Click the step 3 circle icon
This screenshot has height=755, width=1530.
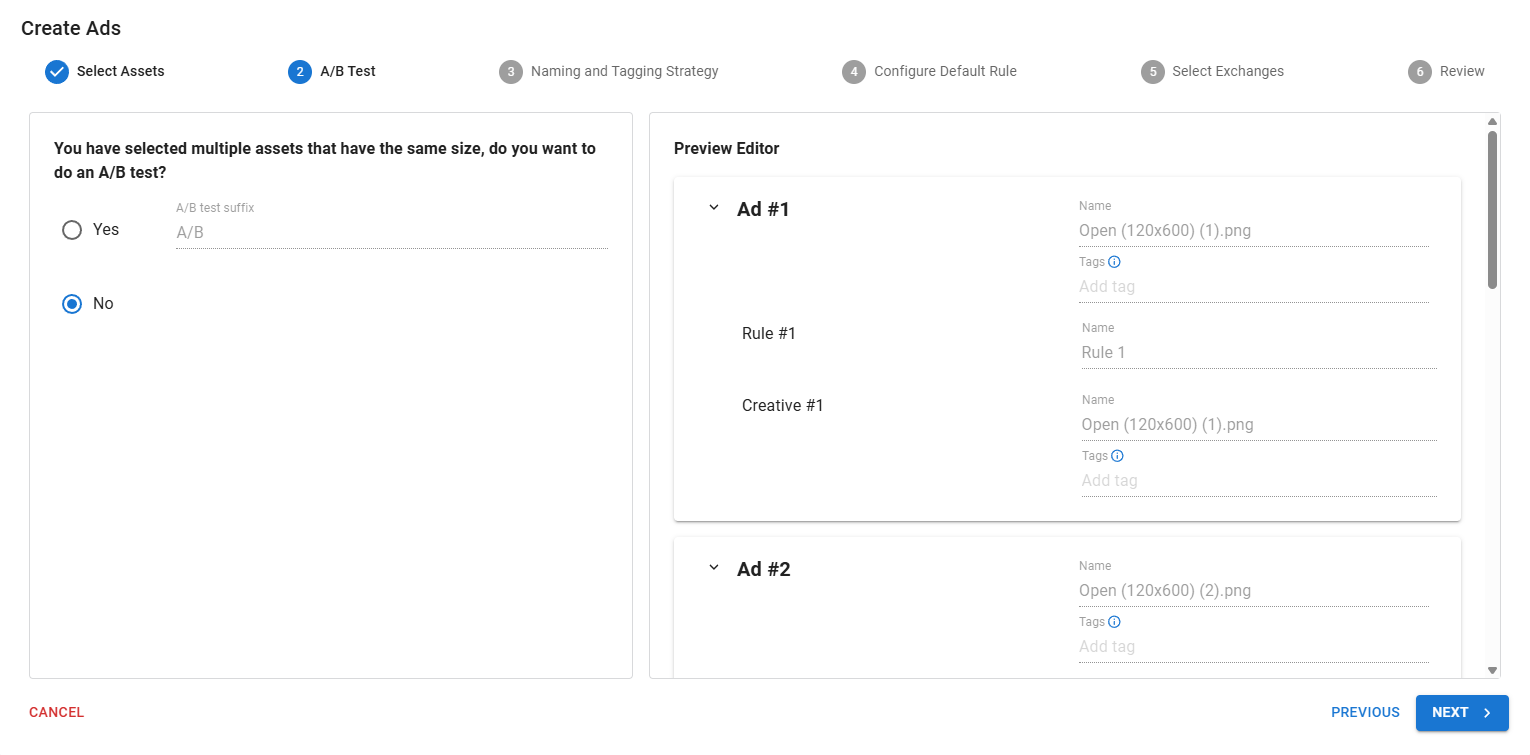[510, 72]
